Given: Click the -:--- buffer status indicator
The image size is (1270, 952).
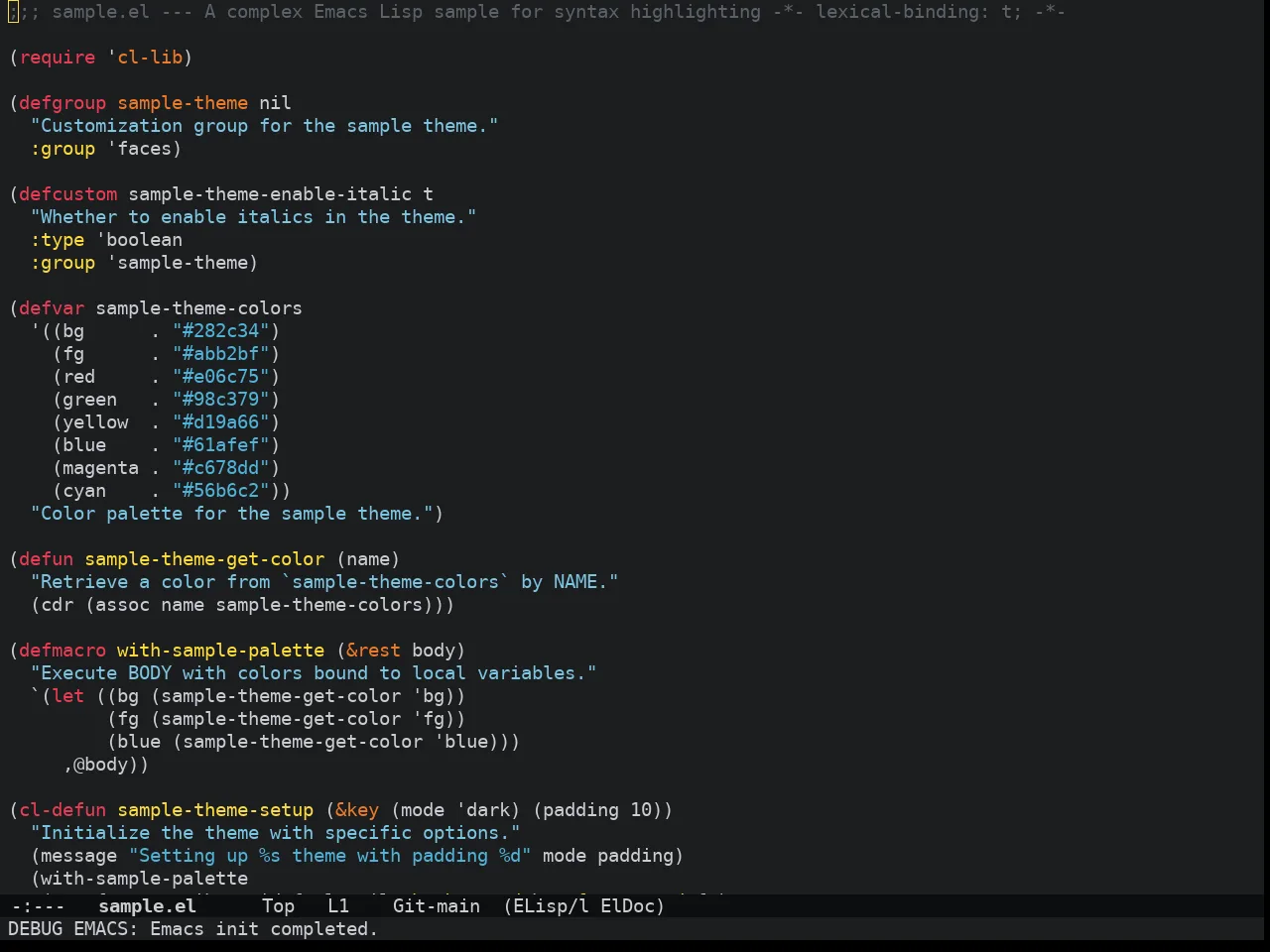Looking at the screenshot, I should [x=38, y=905].
